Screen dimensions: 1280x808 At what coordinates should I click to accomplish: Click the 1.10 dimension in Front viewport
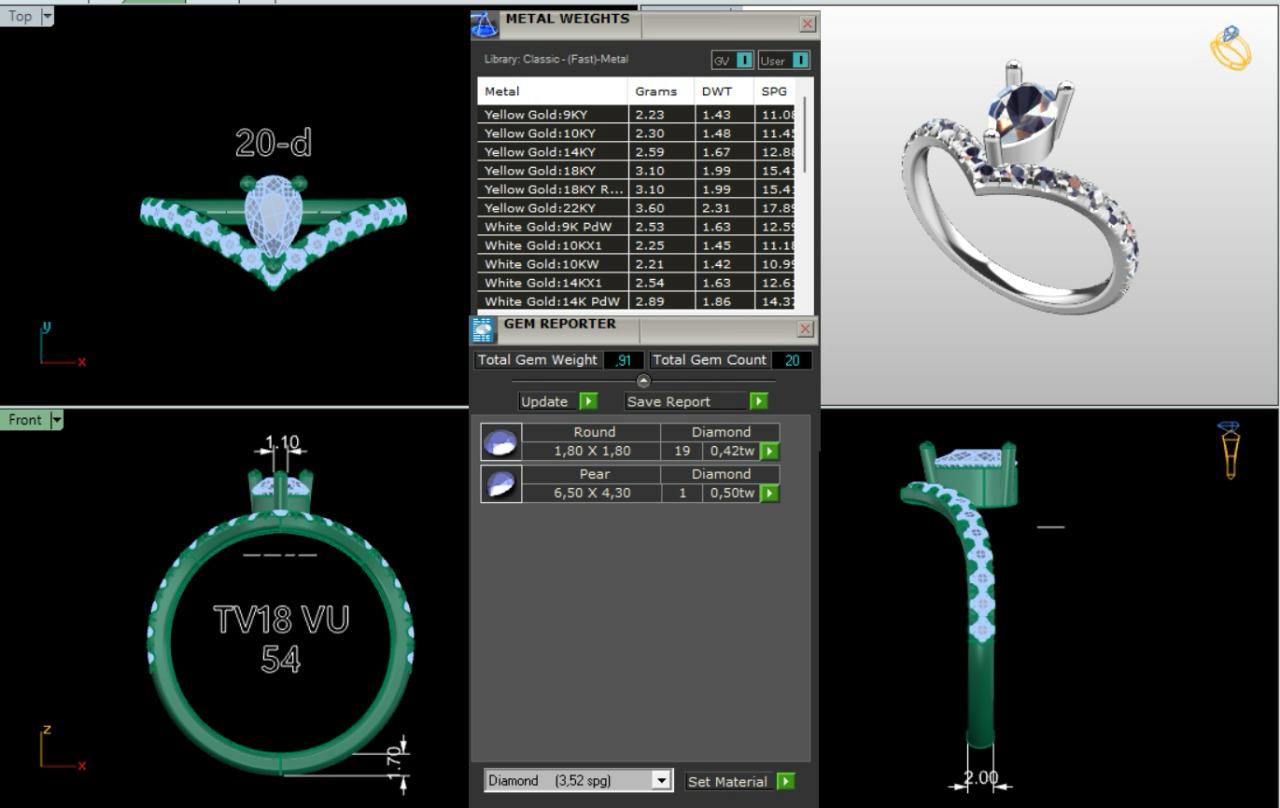click(x=282, y=442)
